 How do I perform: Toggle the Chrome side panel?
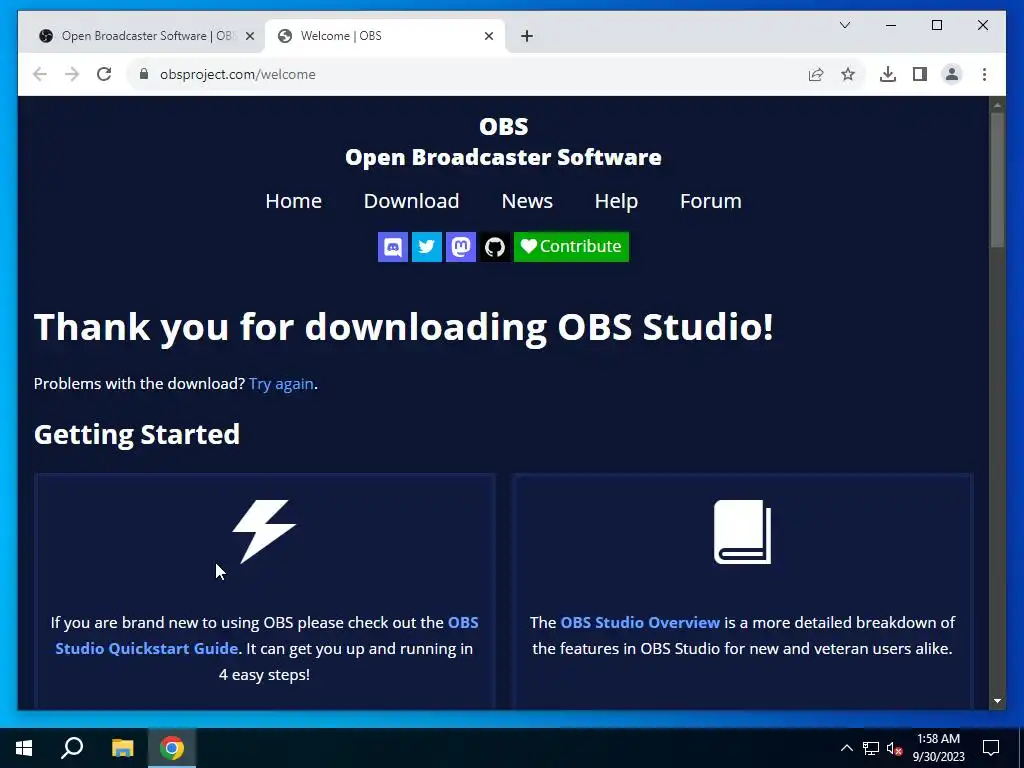click(920, 74)
